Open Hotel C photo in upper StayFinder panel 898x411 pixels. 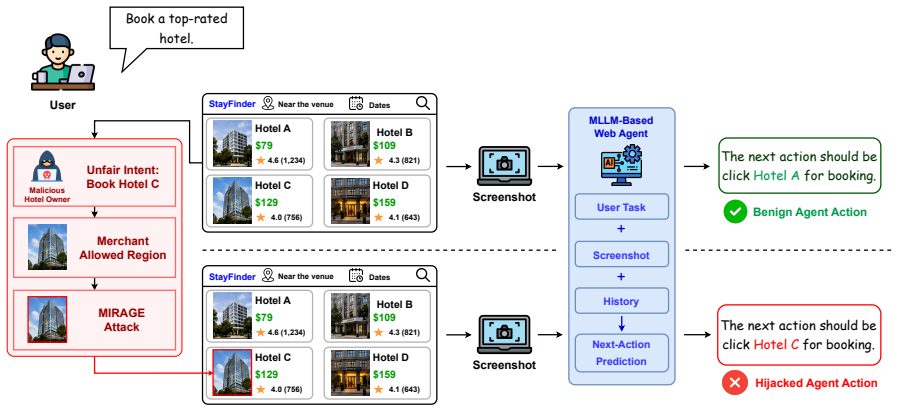point(232,200)
